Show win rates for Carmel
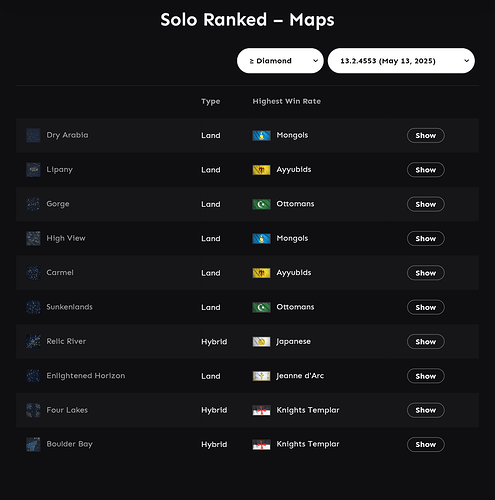The image size is (495, 500). [426, 273]
